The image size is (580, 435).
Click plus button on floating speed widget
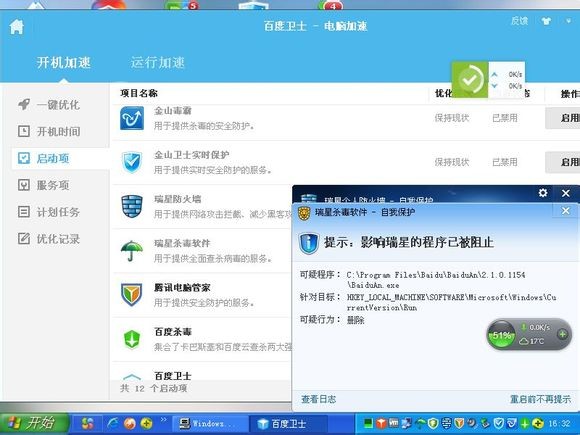coord(562,334)
